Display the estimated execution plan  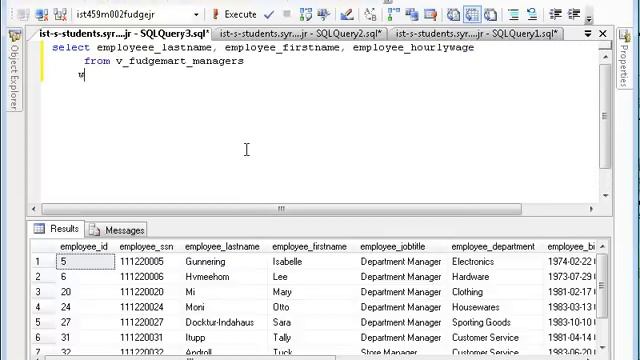click(305, 15)
